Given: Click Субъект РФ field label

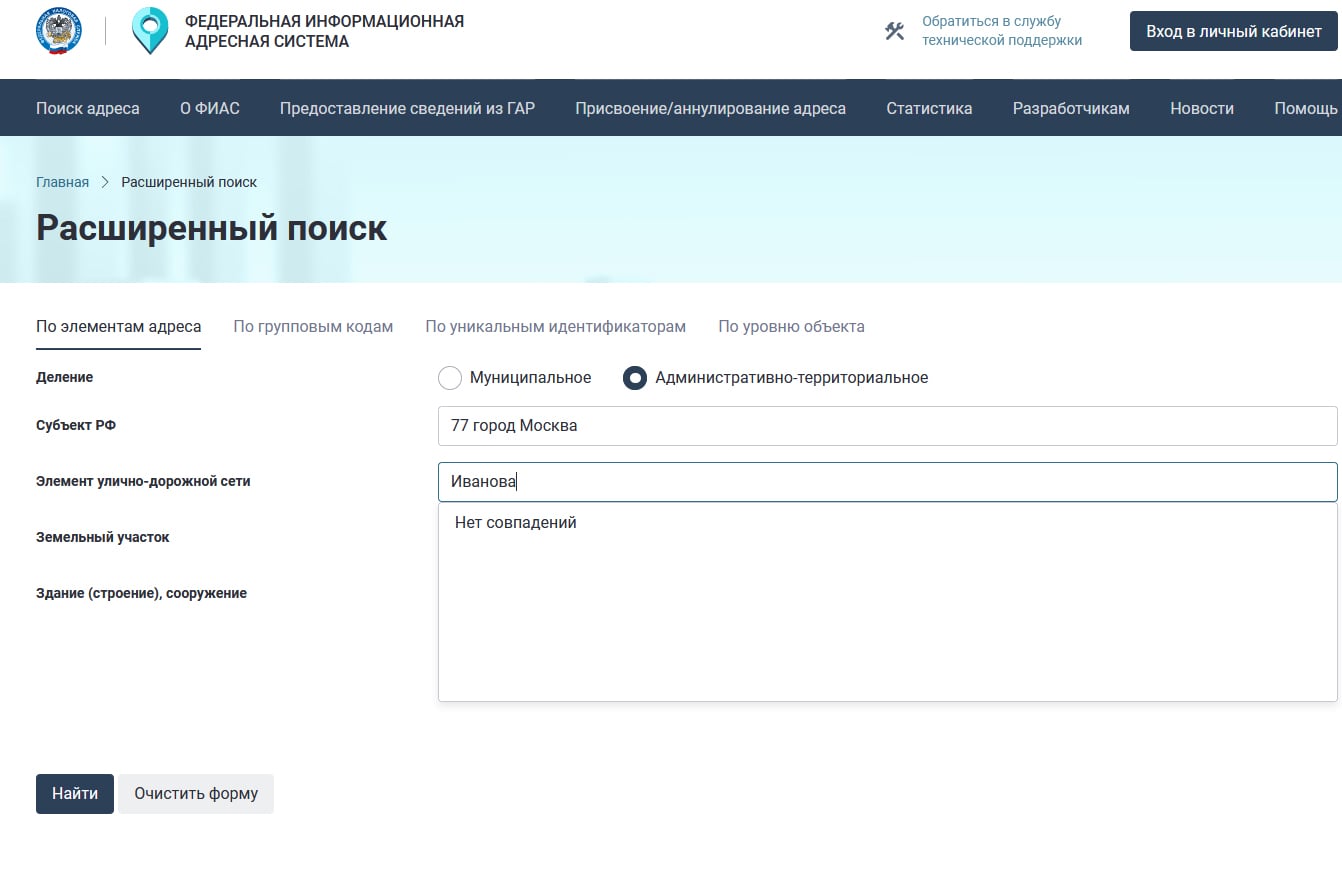Looking at the screenshot, I should coord(76,426).
